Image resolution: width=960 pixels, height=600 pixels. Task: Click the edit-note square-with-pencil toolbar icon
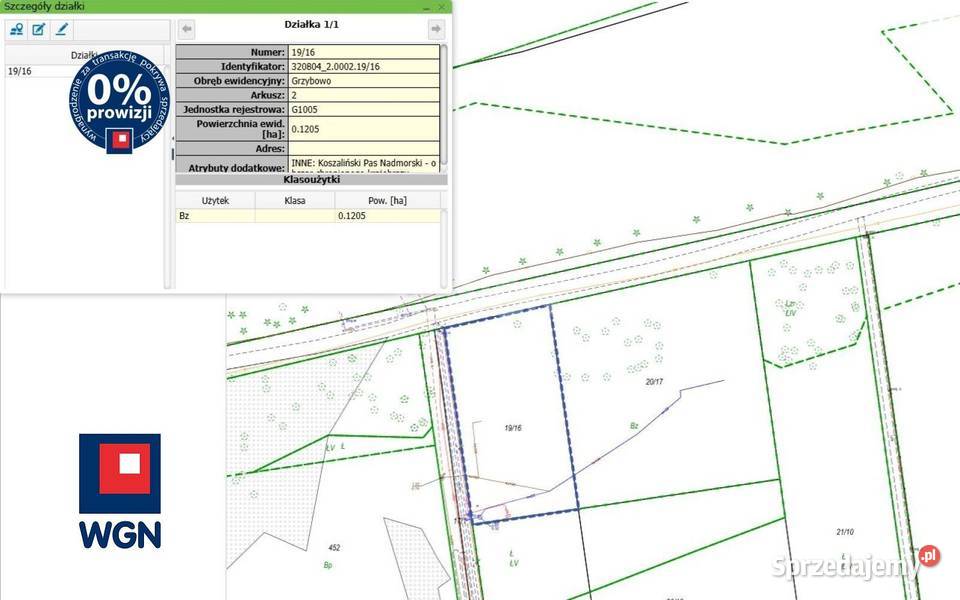coord(39,29)
